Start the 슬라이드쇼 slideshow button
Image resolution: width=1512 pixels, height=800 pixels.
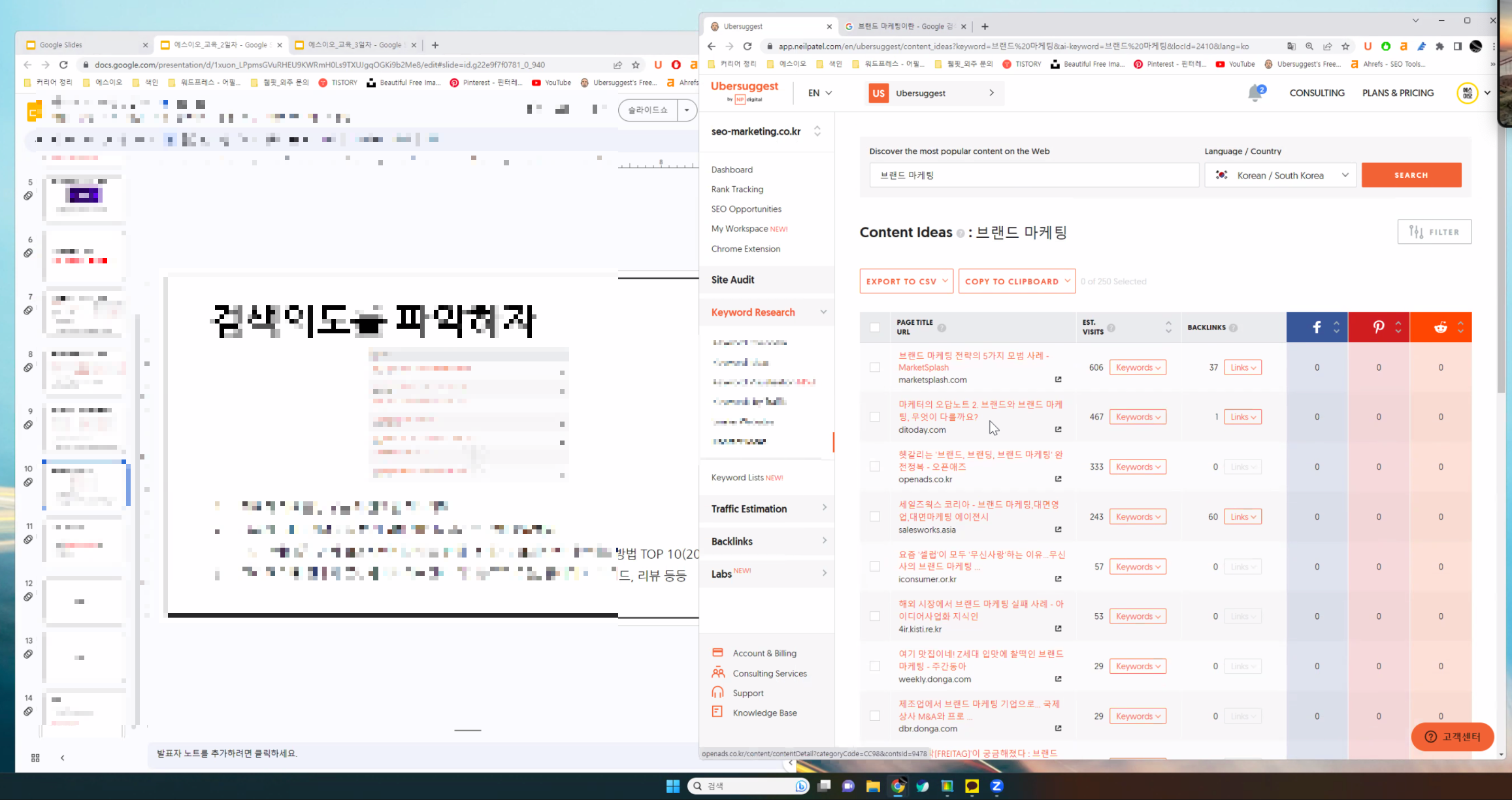[648, 110]
